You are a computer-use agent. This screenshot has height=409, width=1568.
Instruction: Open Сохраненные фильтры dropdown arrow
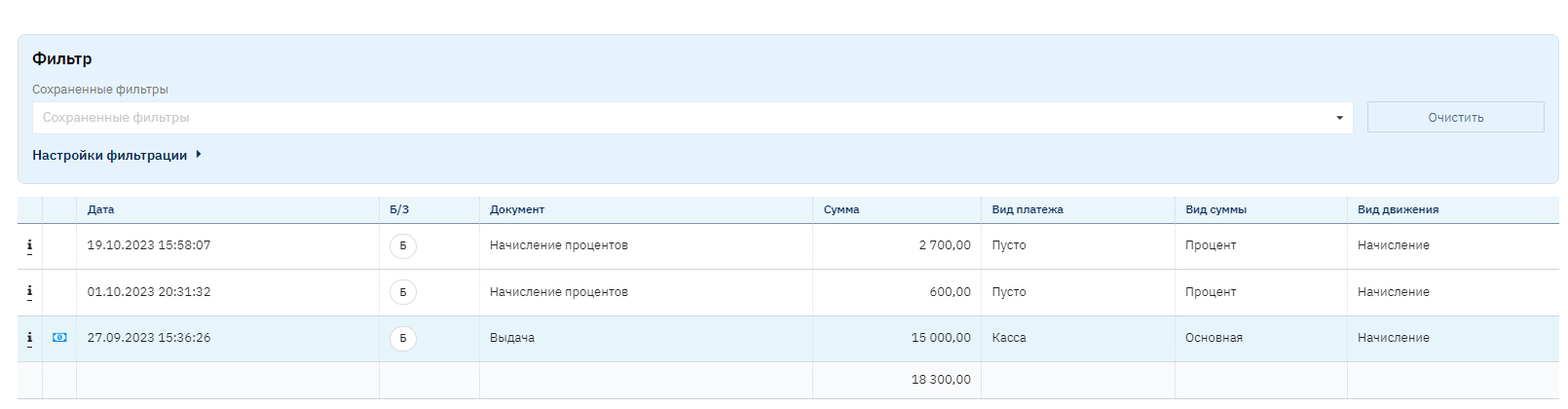[1339, 118]
